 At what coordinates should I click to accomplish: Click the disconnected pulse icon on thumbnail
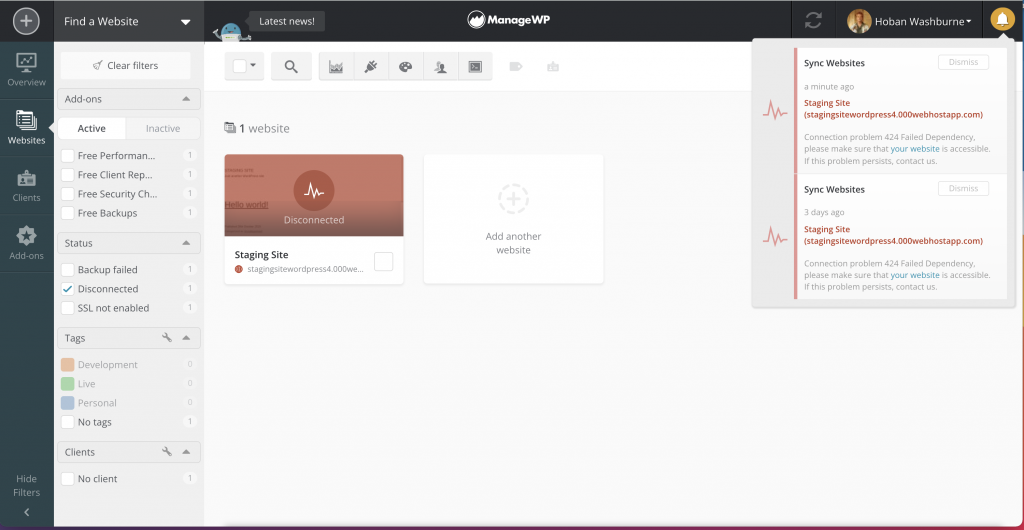[x=314, y=191]
